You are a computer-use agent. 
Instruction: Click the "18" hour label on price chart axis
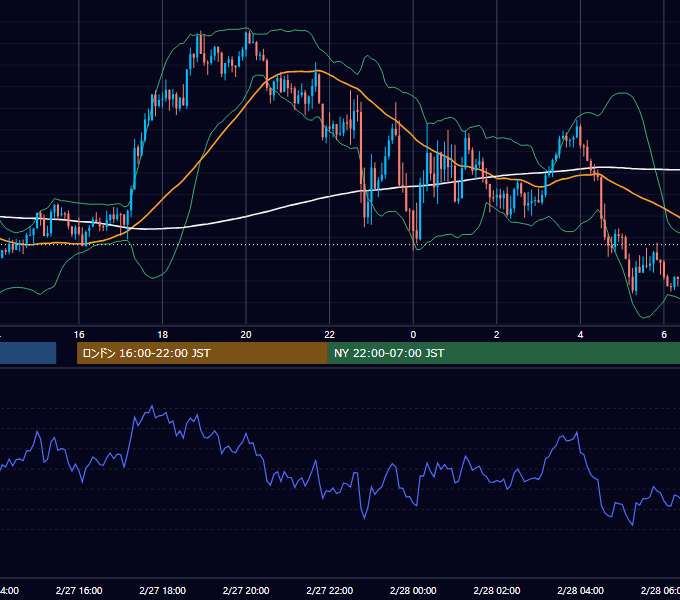162,335
